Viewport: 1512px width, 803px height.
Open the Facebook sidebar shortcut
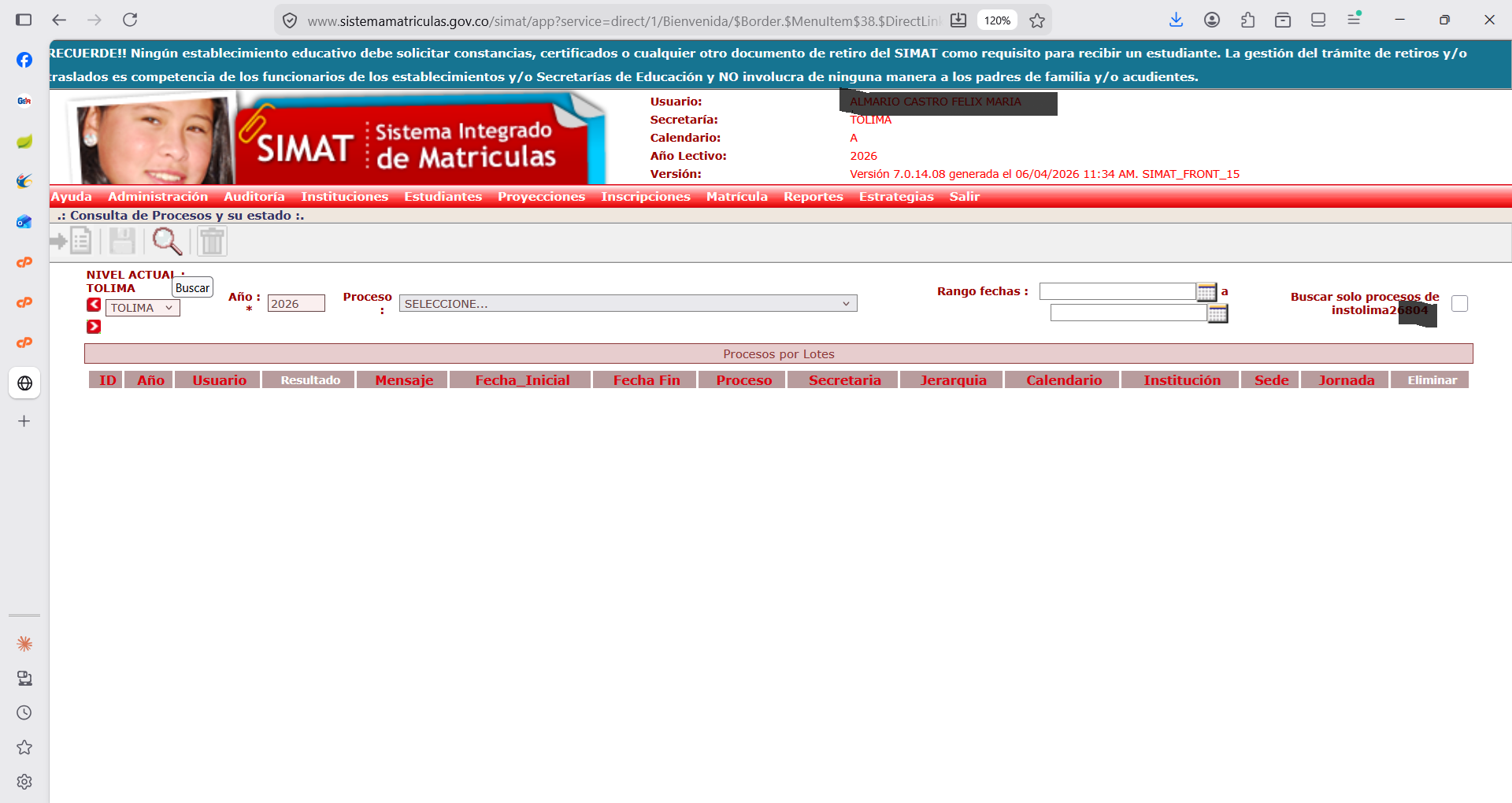[24, 60]
